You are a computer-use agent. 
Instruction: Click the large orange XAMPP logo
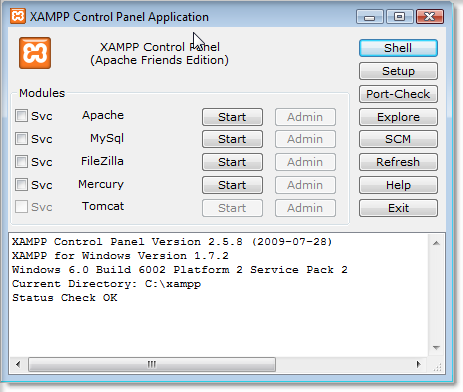(x=35, y=53)
